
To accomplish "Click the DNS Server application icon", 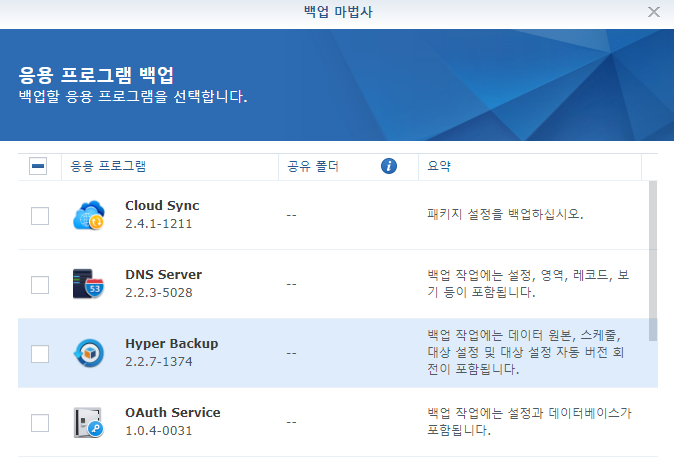I will point(89,284).
